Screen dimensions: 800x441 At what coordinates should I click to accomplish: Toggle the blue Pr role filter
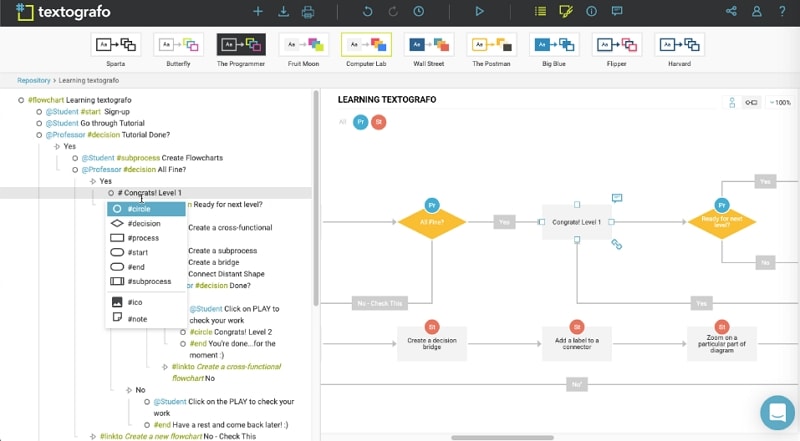click(x=361, y=122)
